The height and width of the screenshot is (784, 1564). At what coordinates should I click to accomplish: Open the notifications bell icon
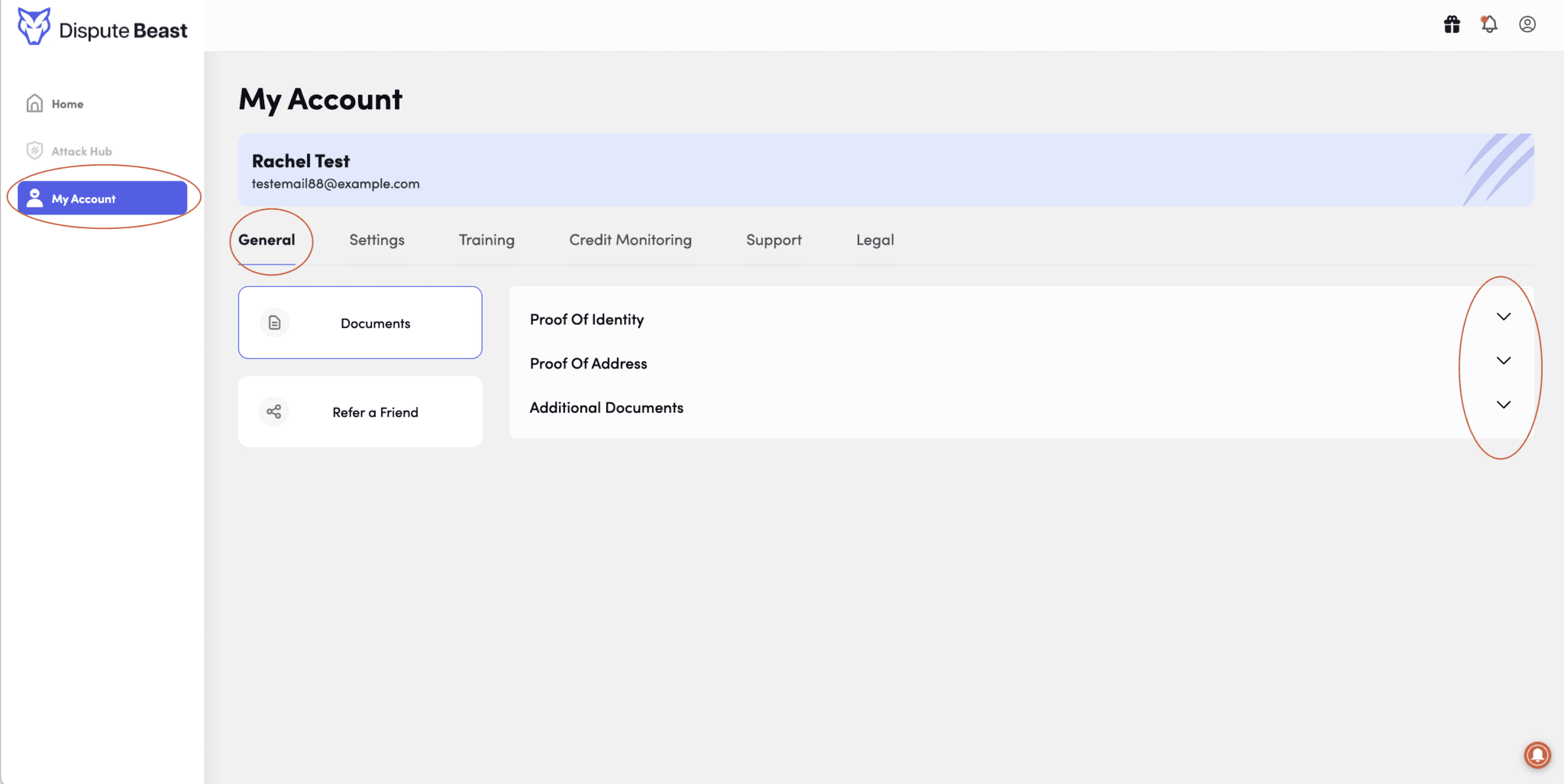pos(1488,24)
